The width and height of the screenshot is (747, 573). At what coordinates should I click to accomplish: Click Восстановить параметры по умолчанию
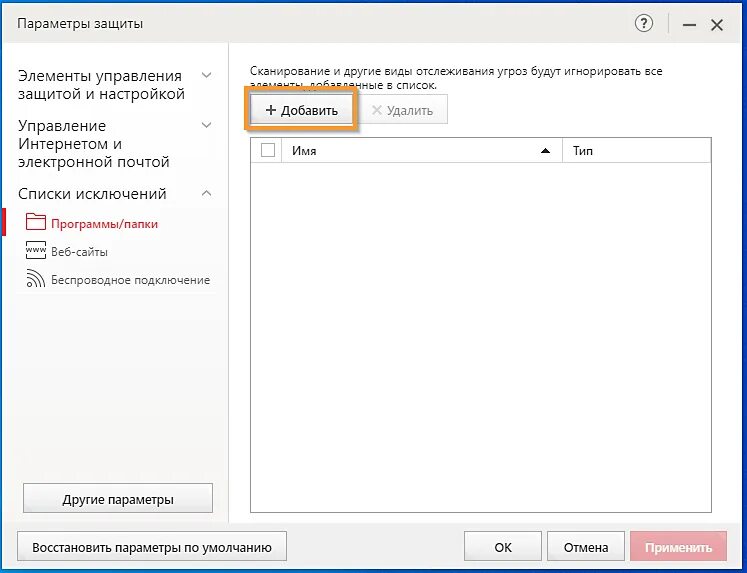tap(152, 547)
